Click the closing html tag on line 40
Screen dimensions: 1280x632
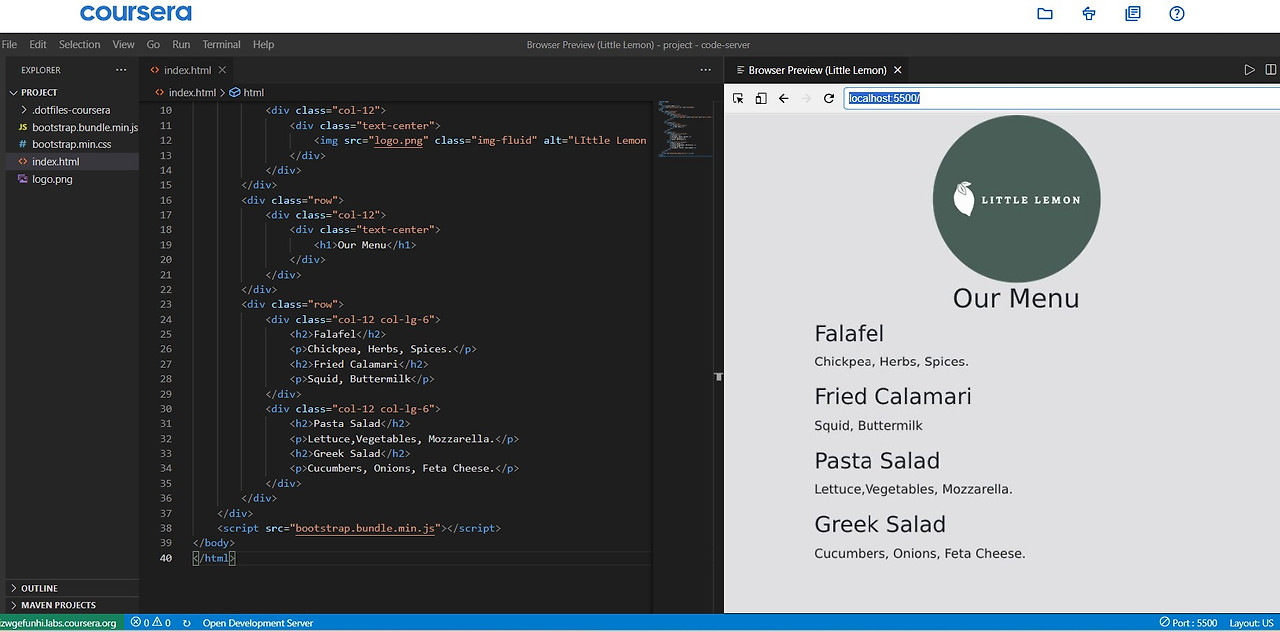coord(214,558)
